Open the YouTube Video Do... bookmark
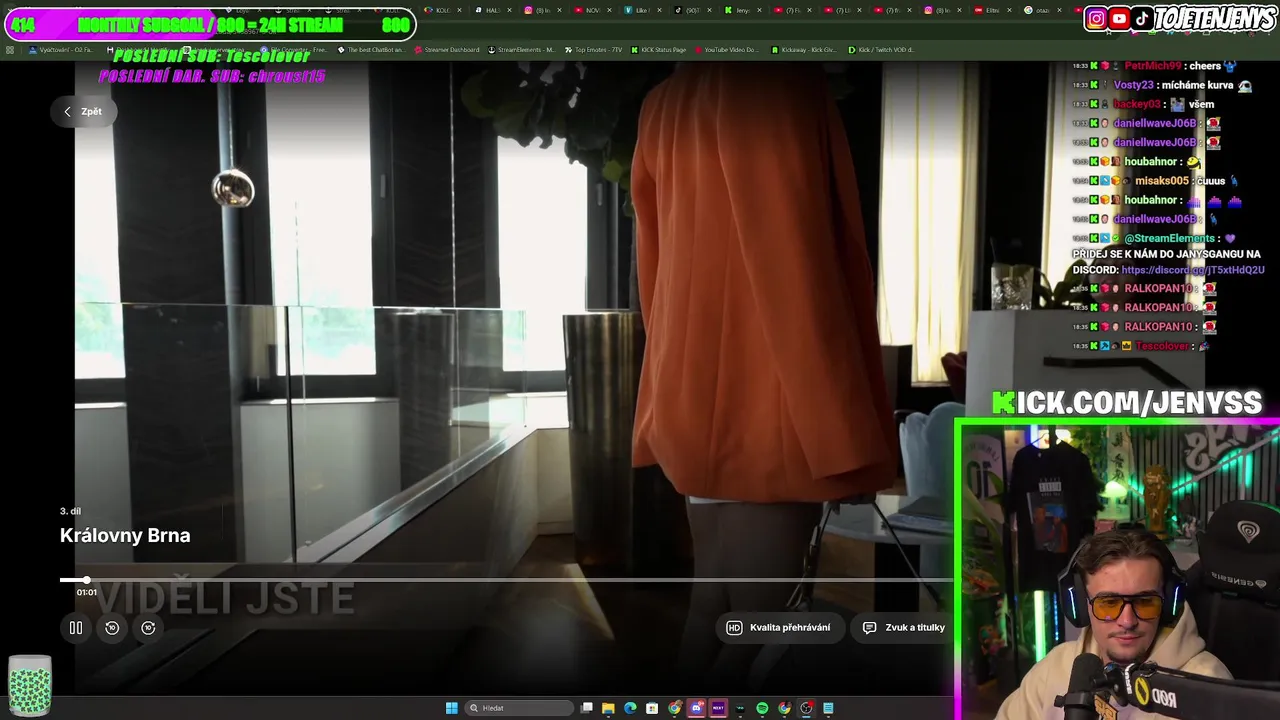Viewport: 1280px width, 720px height. tap(726, 49)
